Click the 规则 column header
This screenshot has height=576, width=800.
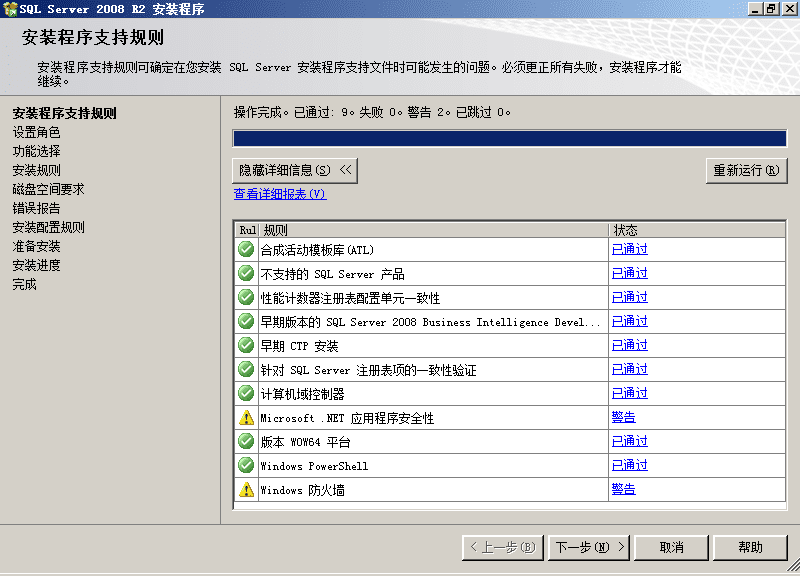coord(434,230)
